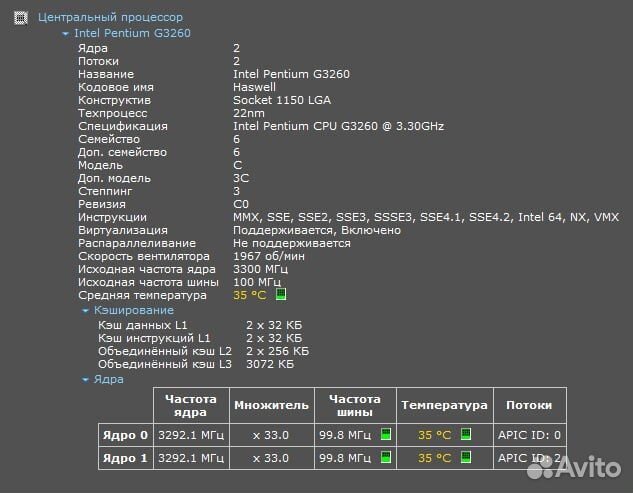Click Ядро 0 frequency cell 3292.1 МГц
633x493 pixels.
(x=191, y=435)
